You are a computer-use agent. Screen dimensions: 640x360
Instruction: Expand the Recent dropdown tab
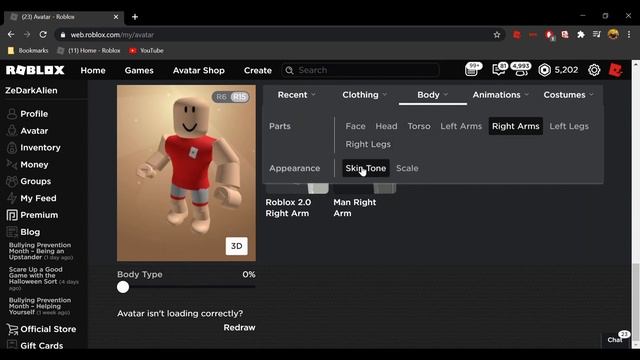point(296,95)
